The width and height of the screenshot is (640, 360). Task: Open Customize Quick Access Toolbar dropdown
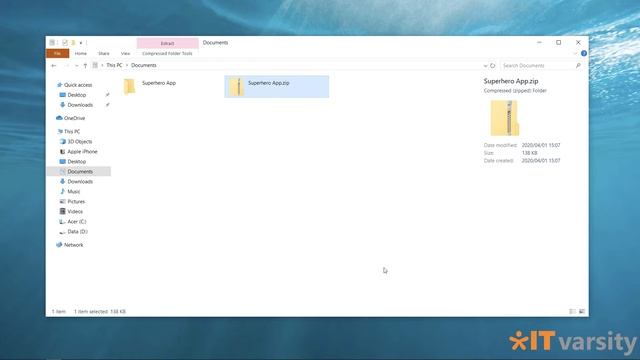81,42
